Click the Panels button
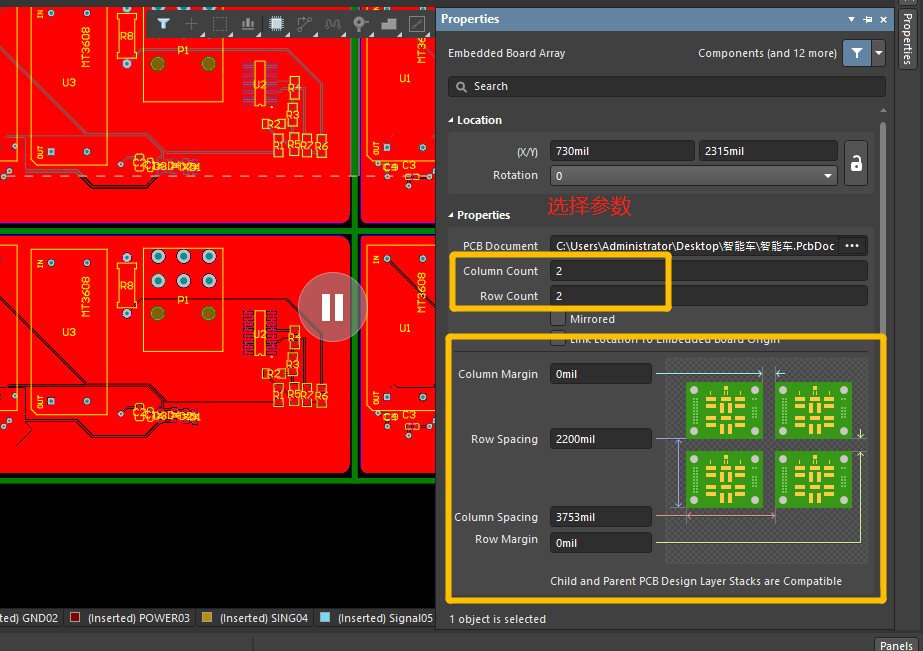Viewport: 923px width, 651px height. point(896,645)
